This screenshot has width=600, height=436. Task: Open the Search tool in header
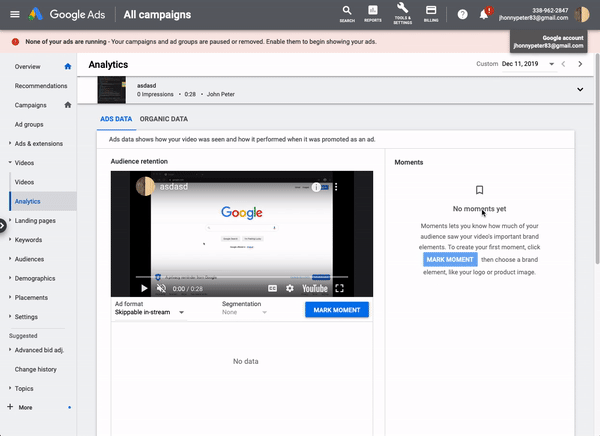pyautogui.click(x=346, y=13)
